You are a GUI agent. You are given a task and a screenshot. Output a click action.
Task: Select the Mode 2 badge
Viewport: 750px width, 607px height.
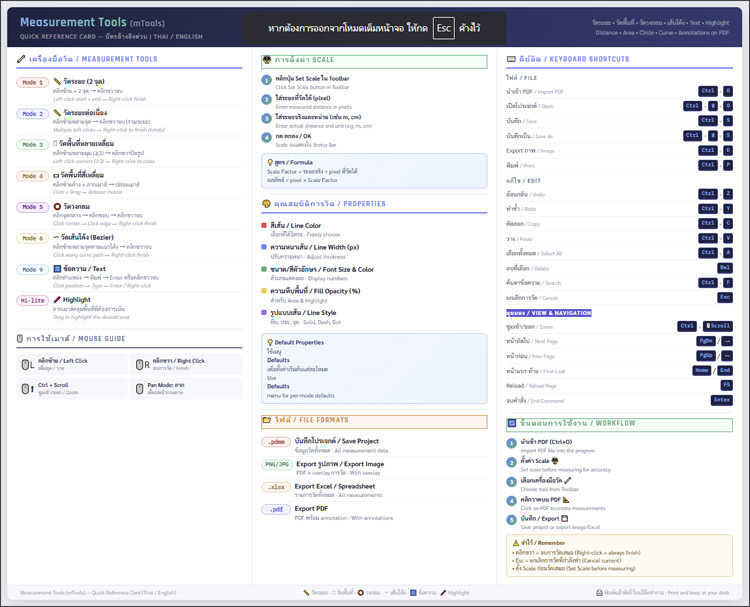click(32, 114)
